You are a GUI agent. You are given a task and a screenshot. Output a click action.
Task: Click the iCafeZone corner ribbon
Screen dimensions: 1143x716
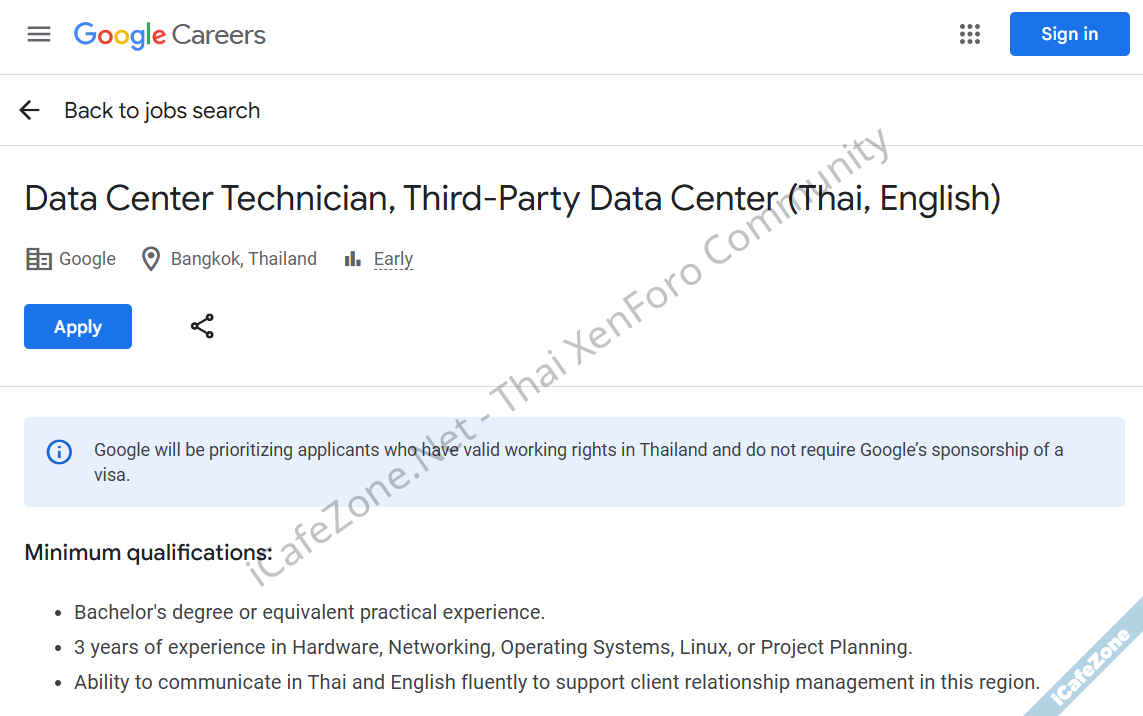point(1094,663)
